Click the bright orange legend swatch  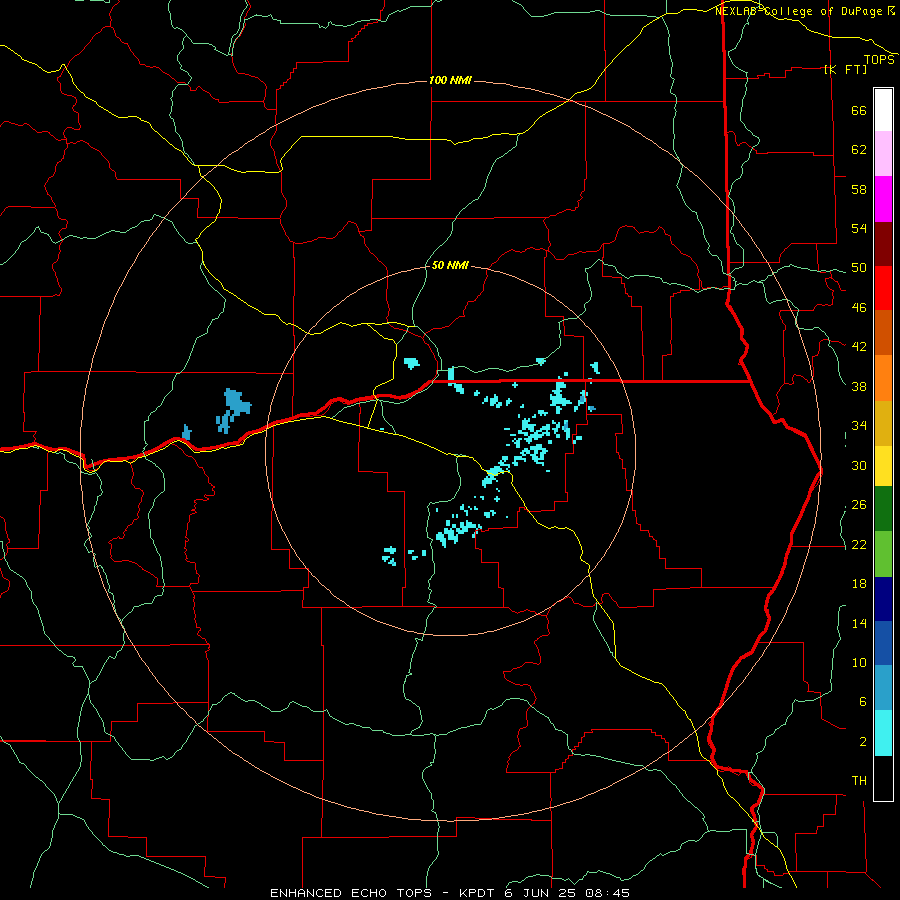(883, 378)
